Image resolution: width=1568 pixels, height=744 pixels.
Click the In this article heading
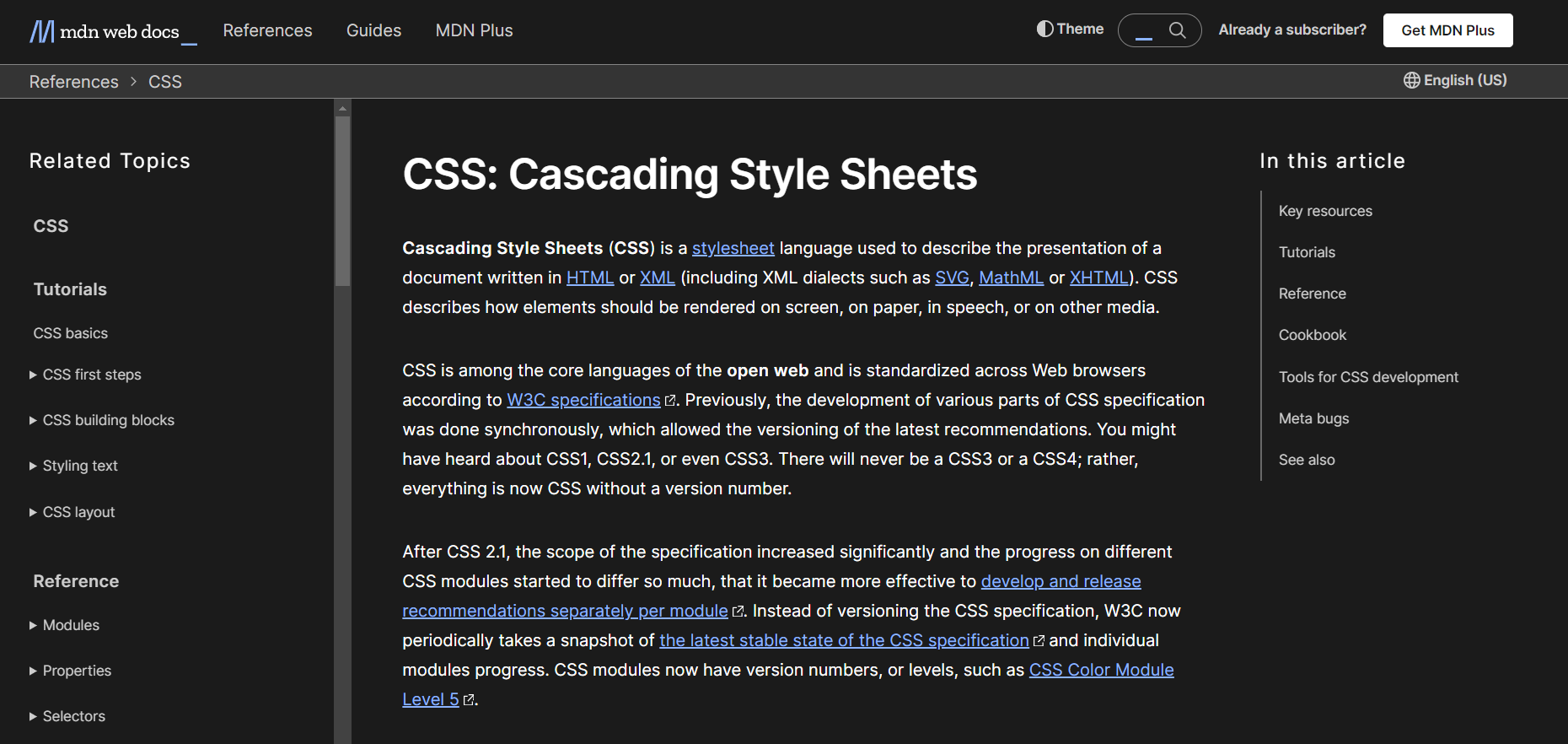point(1332,161)
